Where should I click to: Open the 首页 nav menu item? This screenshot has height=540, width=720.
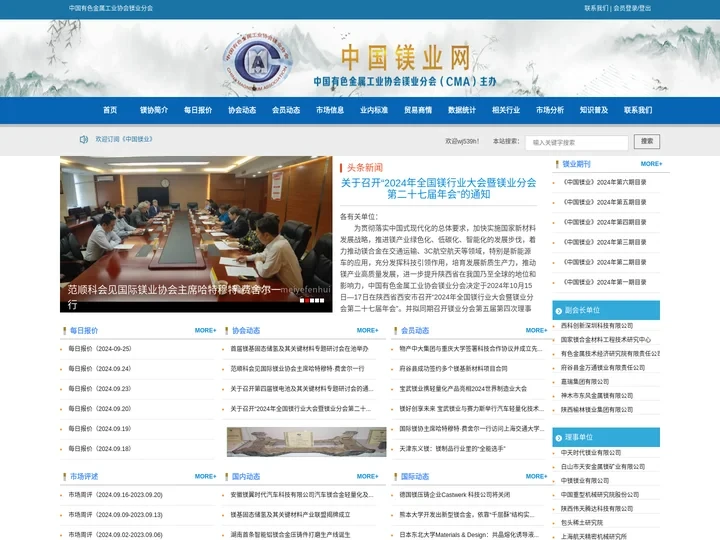click(110, 110)
